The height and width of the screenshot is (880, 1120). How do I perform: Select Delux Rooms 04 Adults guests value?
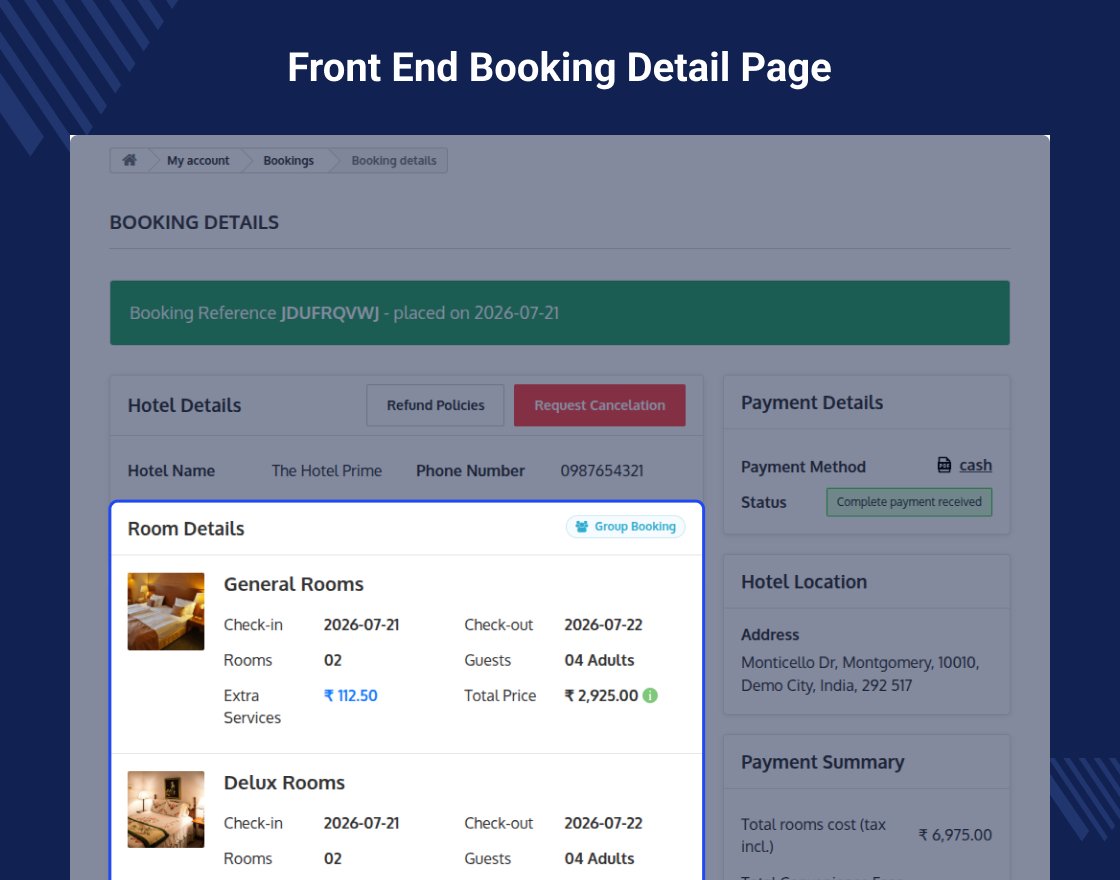pos(599,859)
